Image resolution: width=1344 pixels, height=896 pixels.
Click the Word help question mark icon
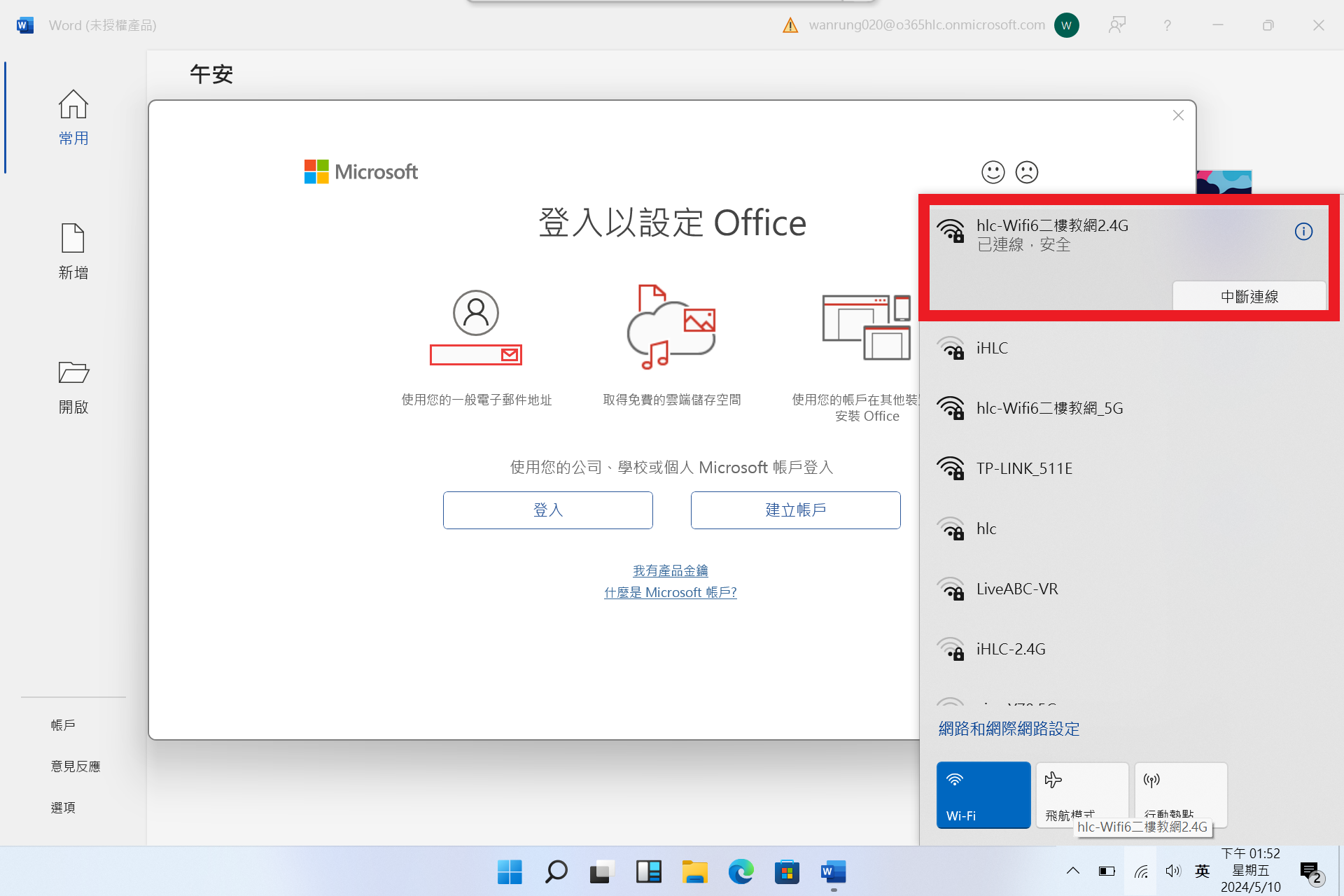tap(1167, 26)
